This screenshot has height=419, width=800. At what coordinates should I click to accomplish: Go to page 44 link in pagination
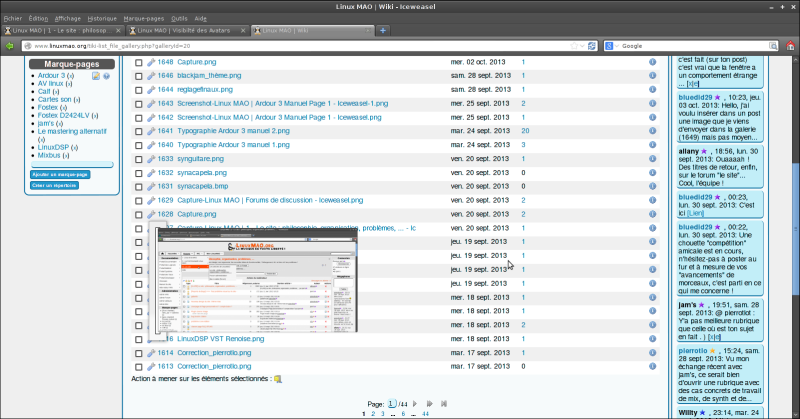pos(425,414)
